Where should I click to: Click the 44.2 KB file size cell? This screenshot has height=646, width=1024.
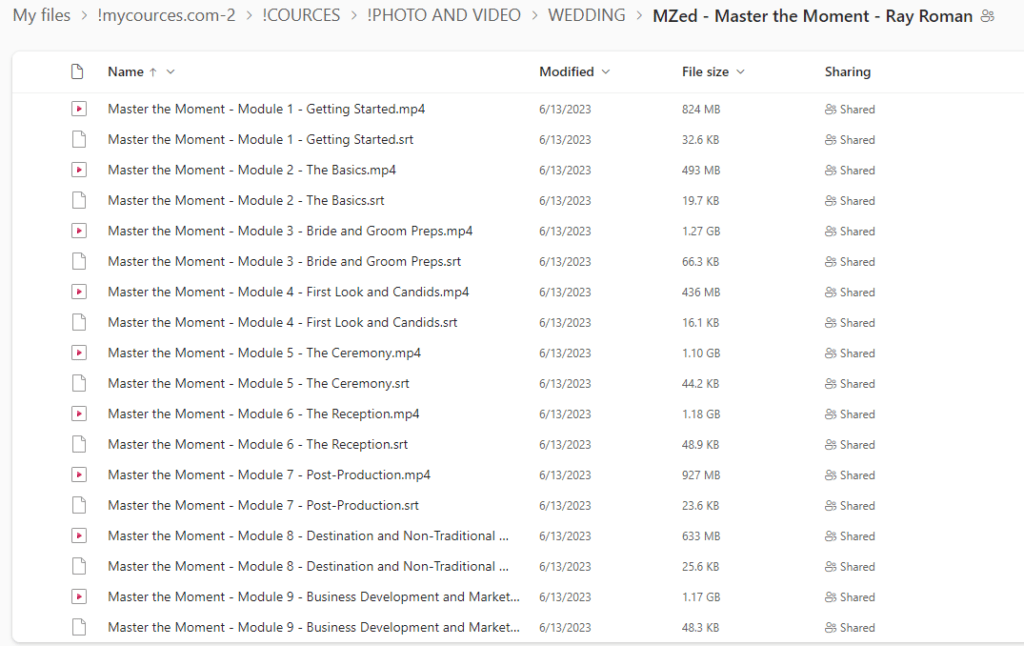pos(700,383)
